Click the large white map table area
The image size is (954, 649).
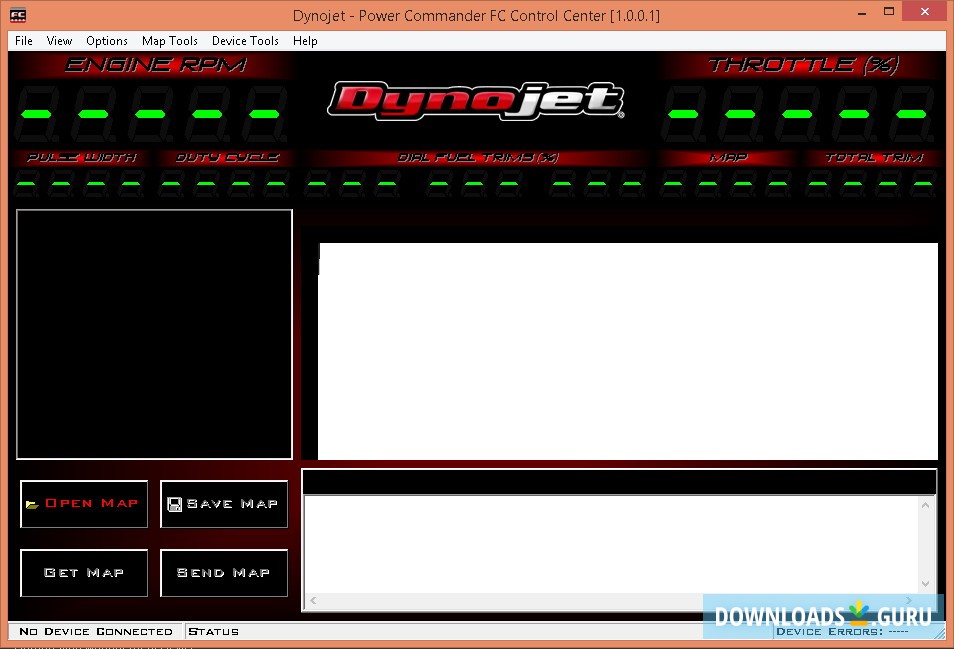click(627, 351)
